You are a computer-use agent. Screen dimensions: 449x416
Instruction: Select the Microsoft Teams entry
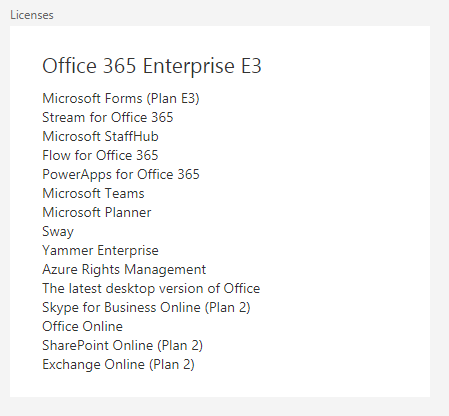93,193
